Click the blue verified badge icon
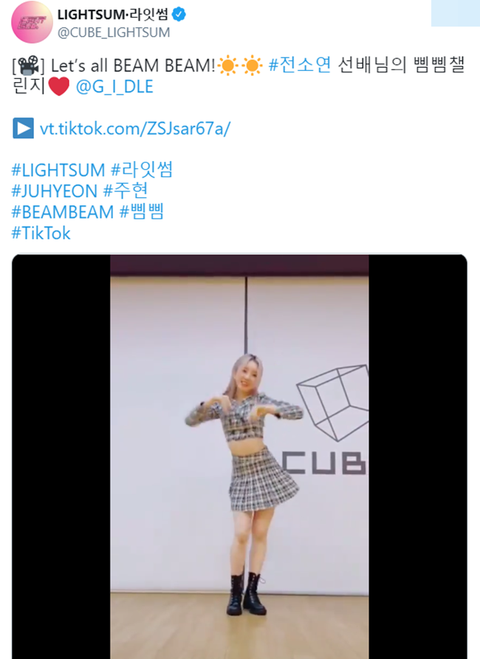 [x=179, y=15]
